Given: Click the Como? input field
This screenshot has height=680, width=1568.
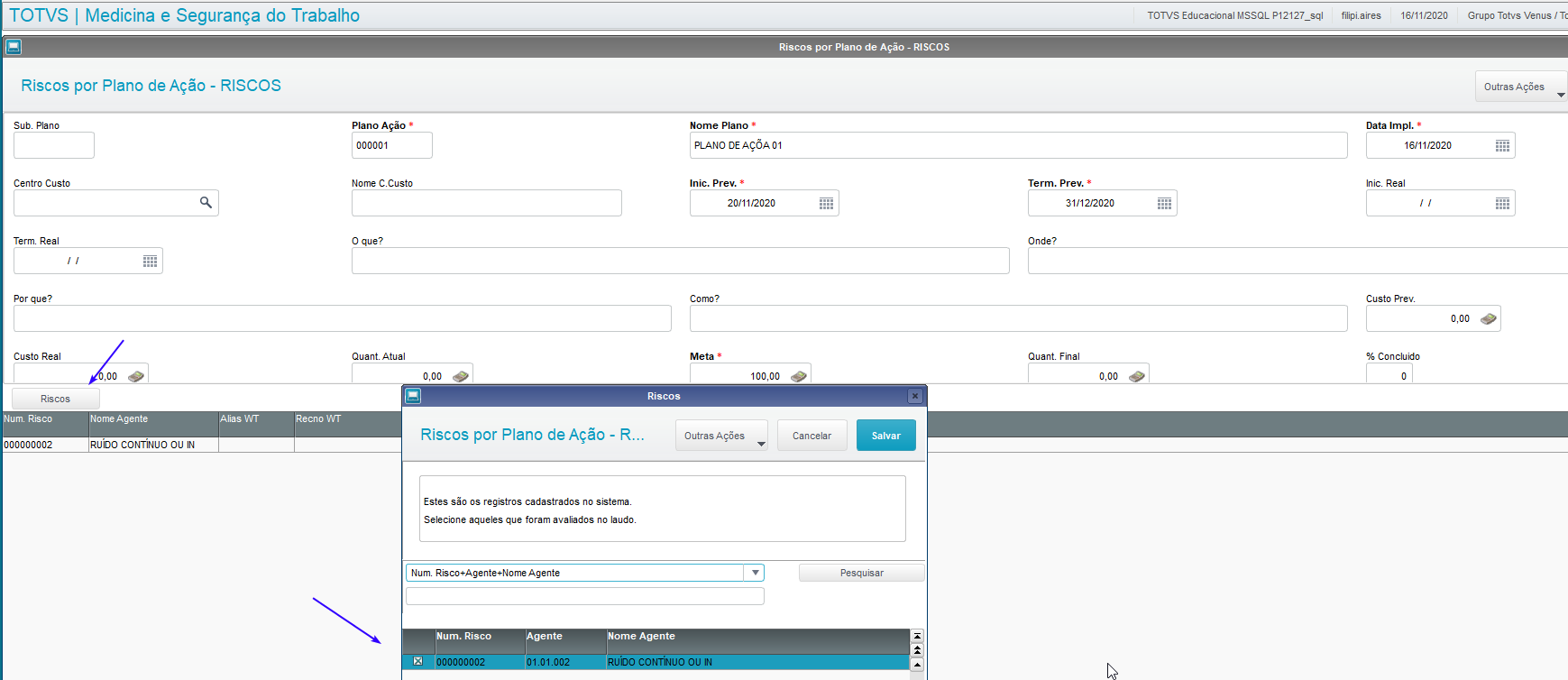Looking at the screenshot, I should coord(1019,318).
